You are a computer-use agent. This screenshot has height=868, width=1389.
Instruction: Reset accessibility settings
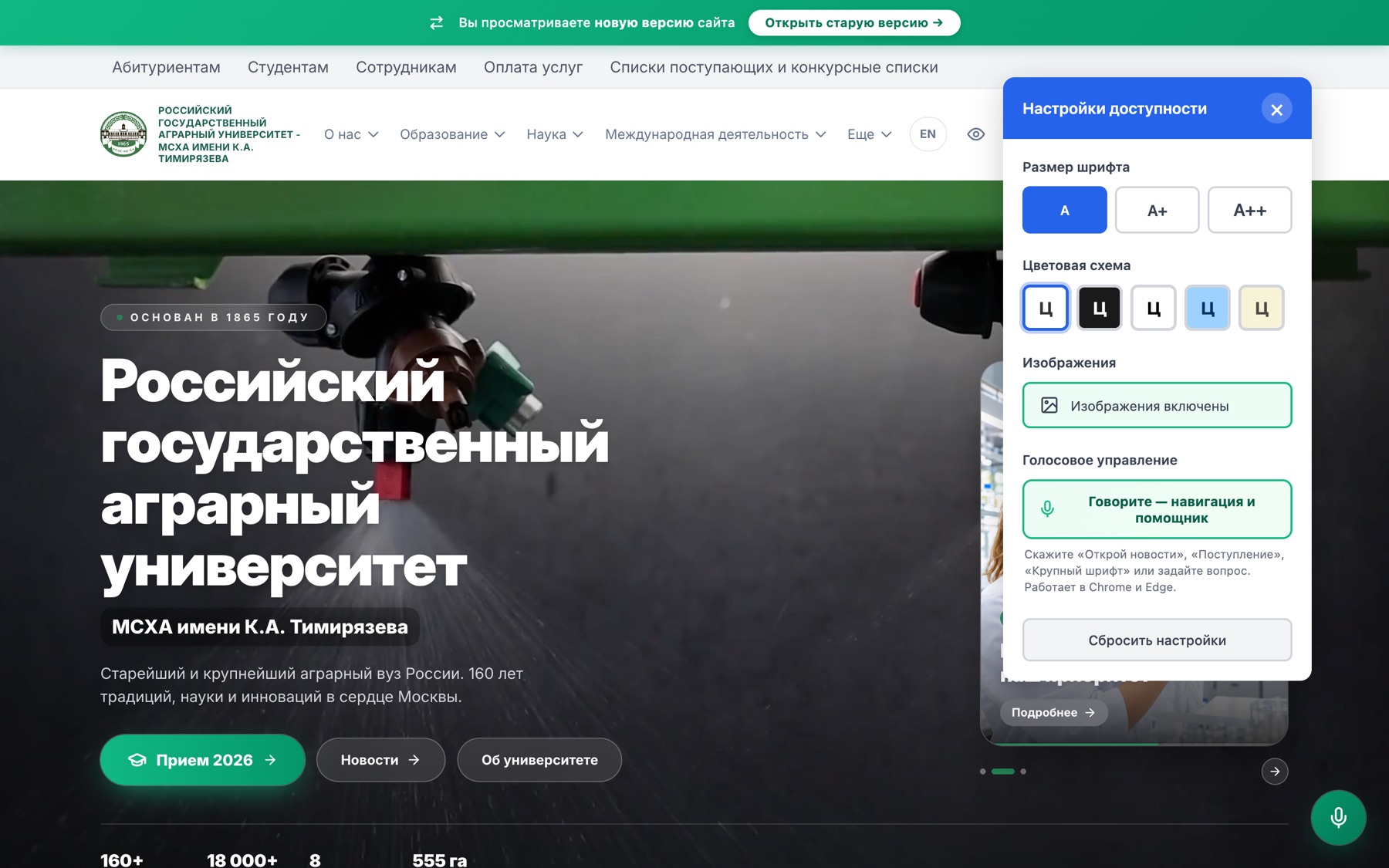[x=1157, y=640]
